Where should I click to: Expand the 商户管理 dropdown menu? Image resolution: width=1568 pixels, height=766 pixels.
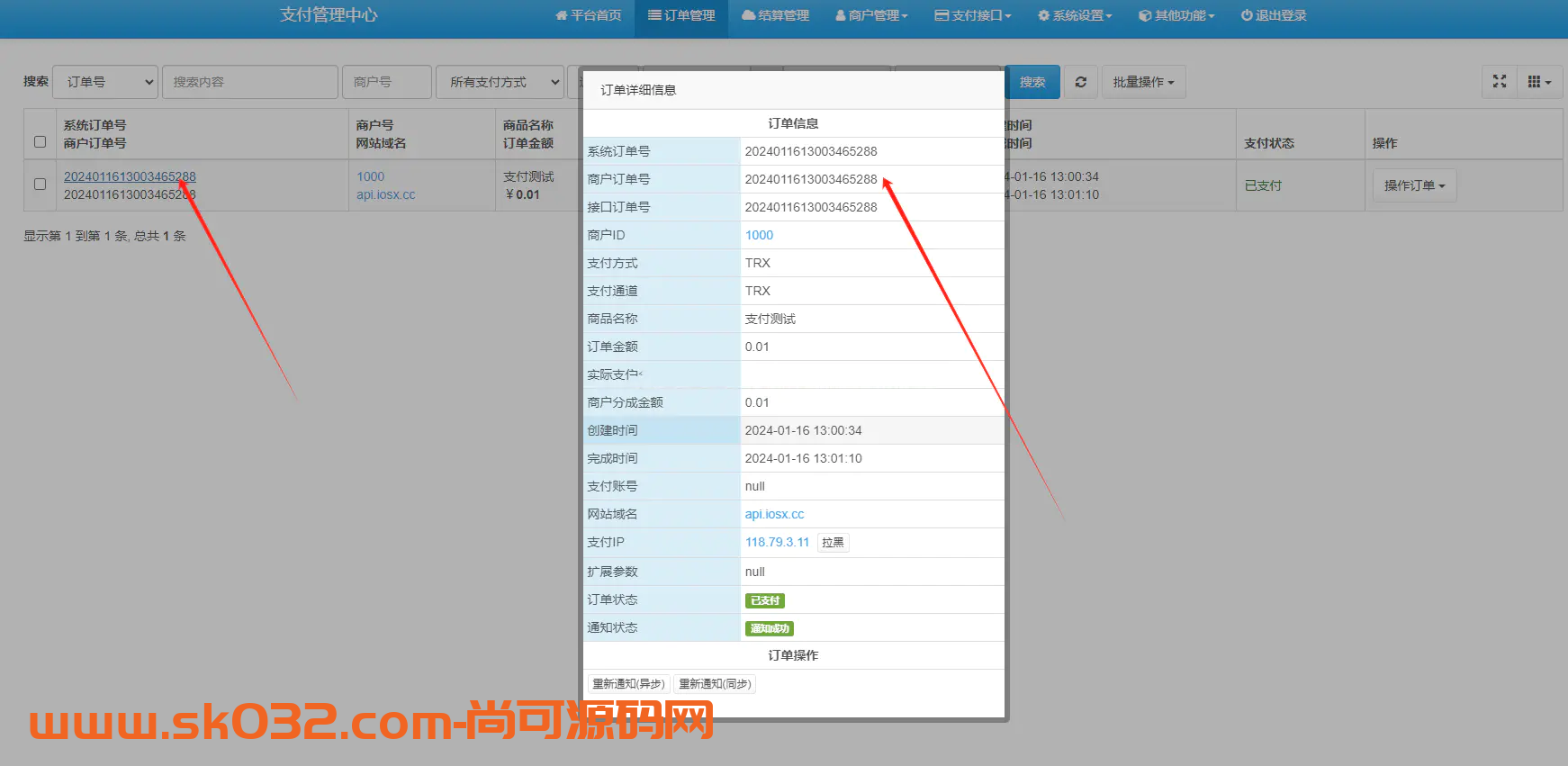click(871, 15)
